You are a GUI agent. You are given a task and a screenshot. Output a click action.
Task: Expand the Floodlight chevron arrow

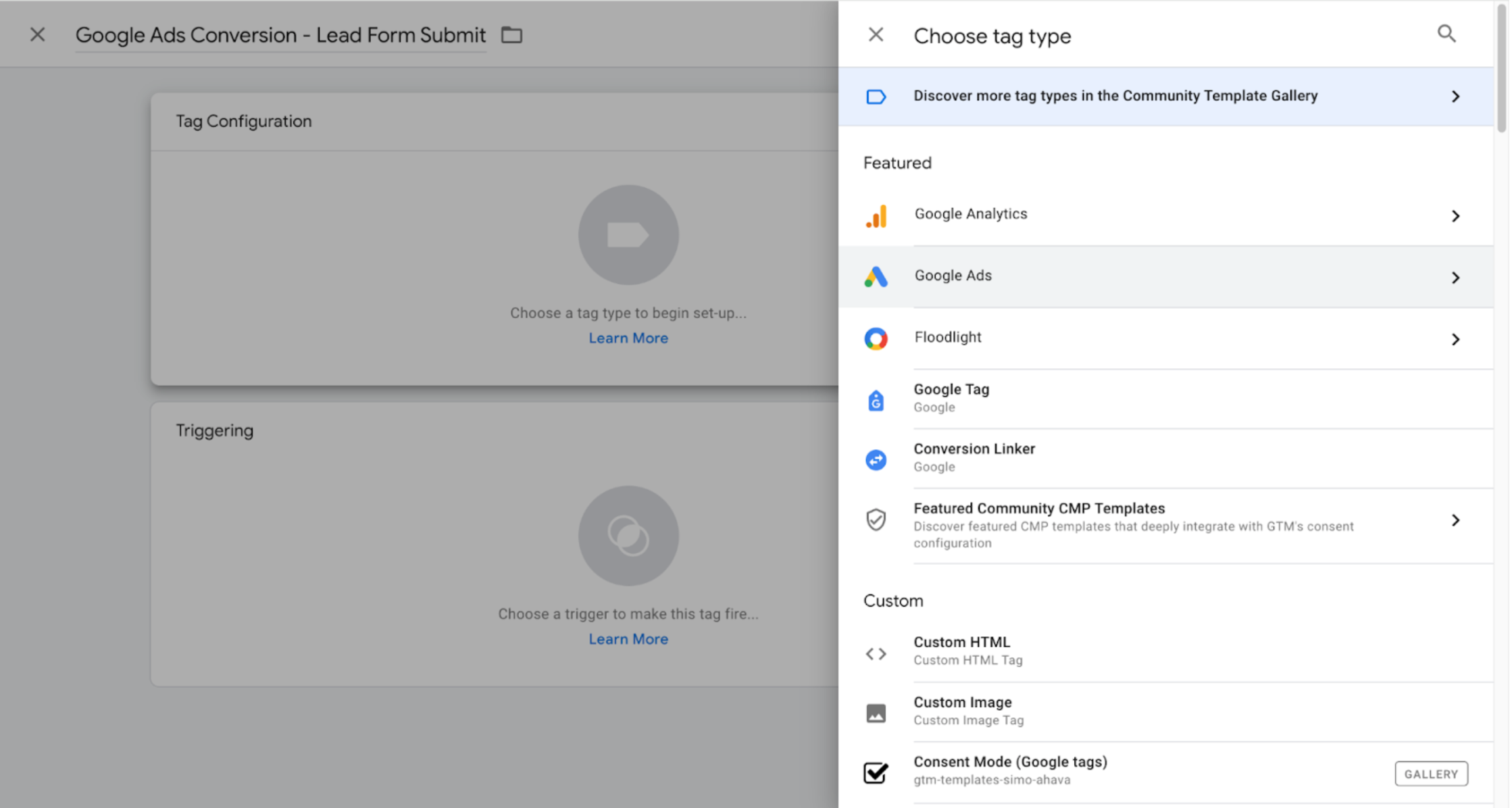pos(1455,339)
